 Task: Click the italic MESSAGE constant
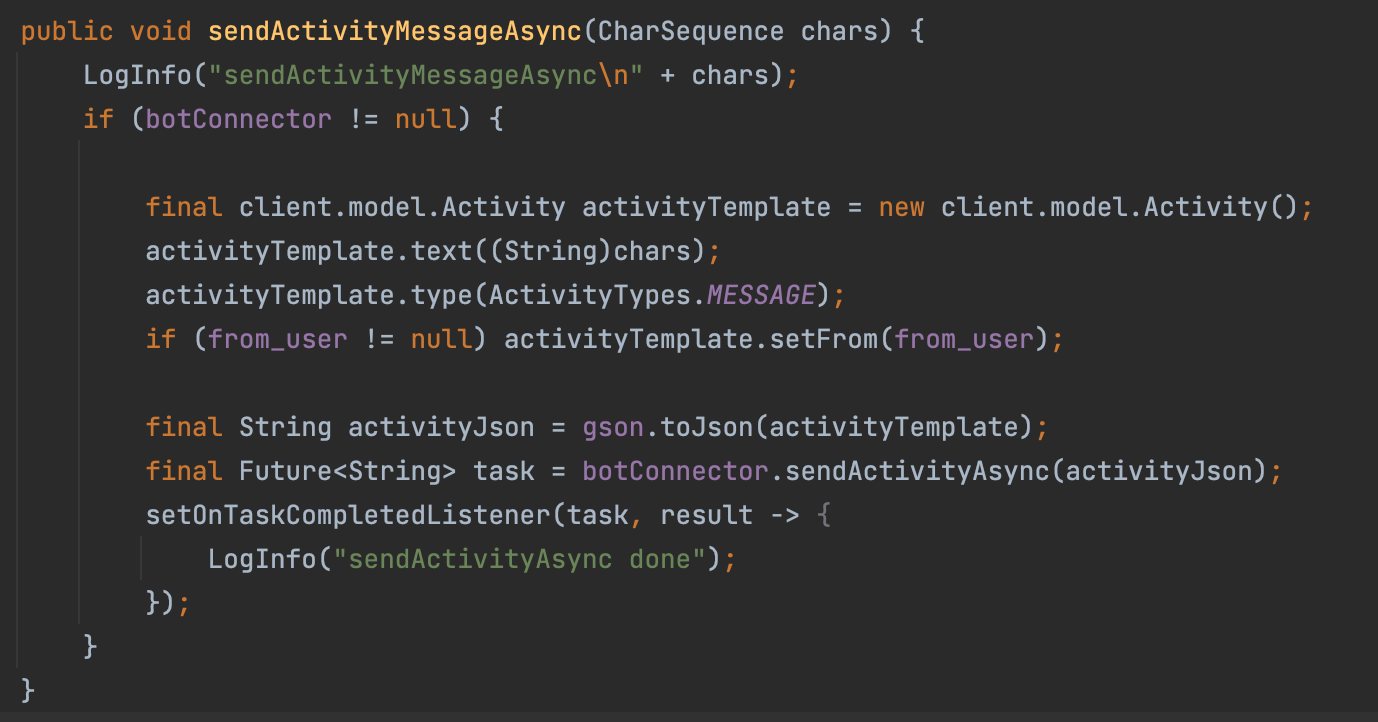(761, 295)
